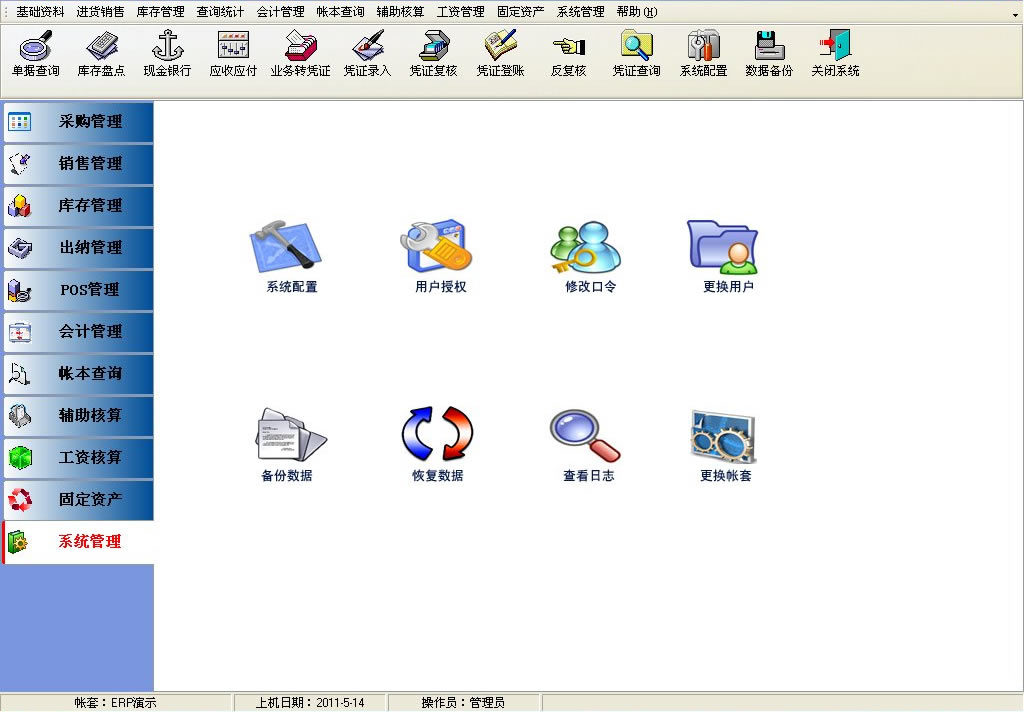Switch to 采购管理 sidebar section
Viewport: 1024px width, 712px height.
click(x=78, y=122)
